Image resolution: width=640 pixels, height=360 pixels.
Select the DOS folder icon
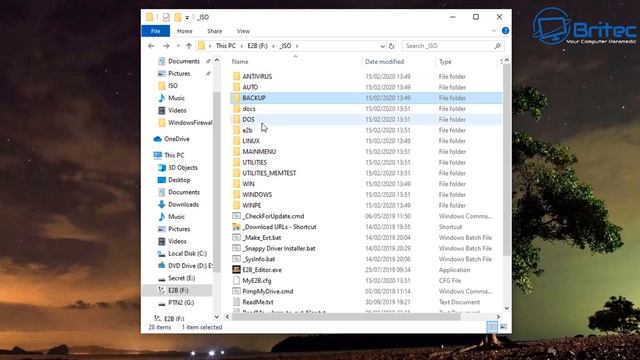point(236,119)
